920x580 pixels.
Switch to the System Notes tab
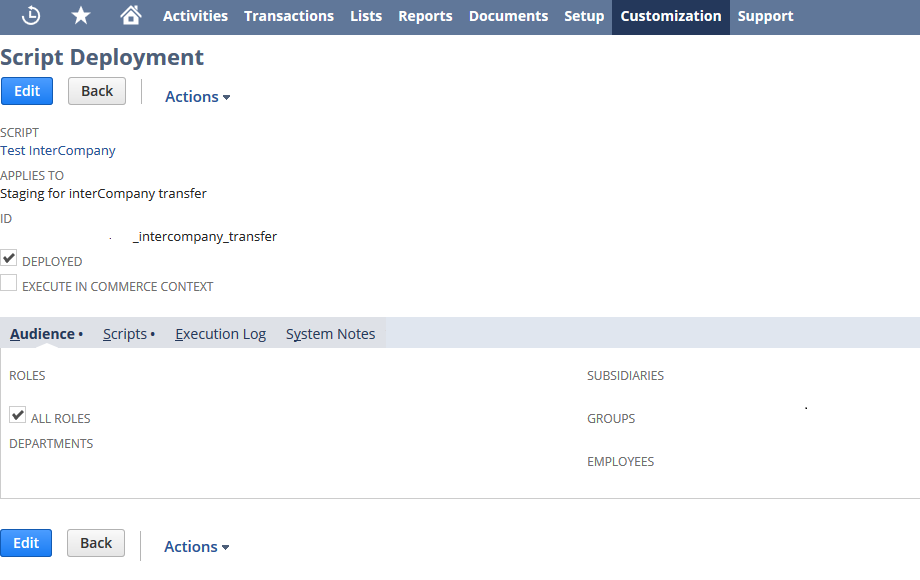[x=330, y=334]
